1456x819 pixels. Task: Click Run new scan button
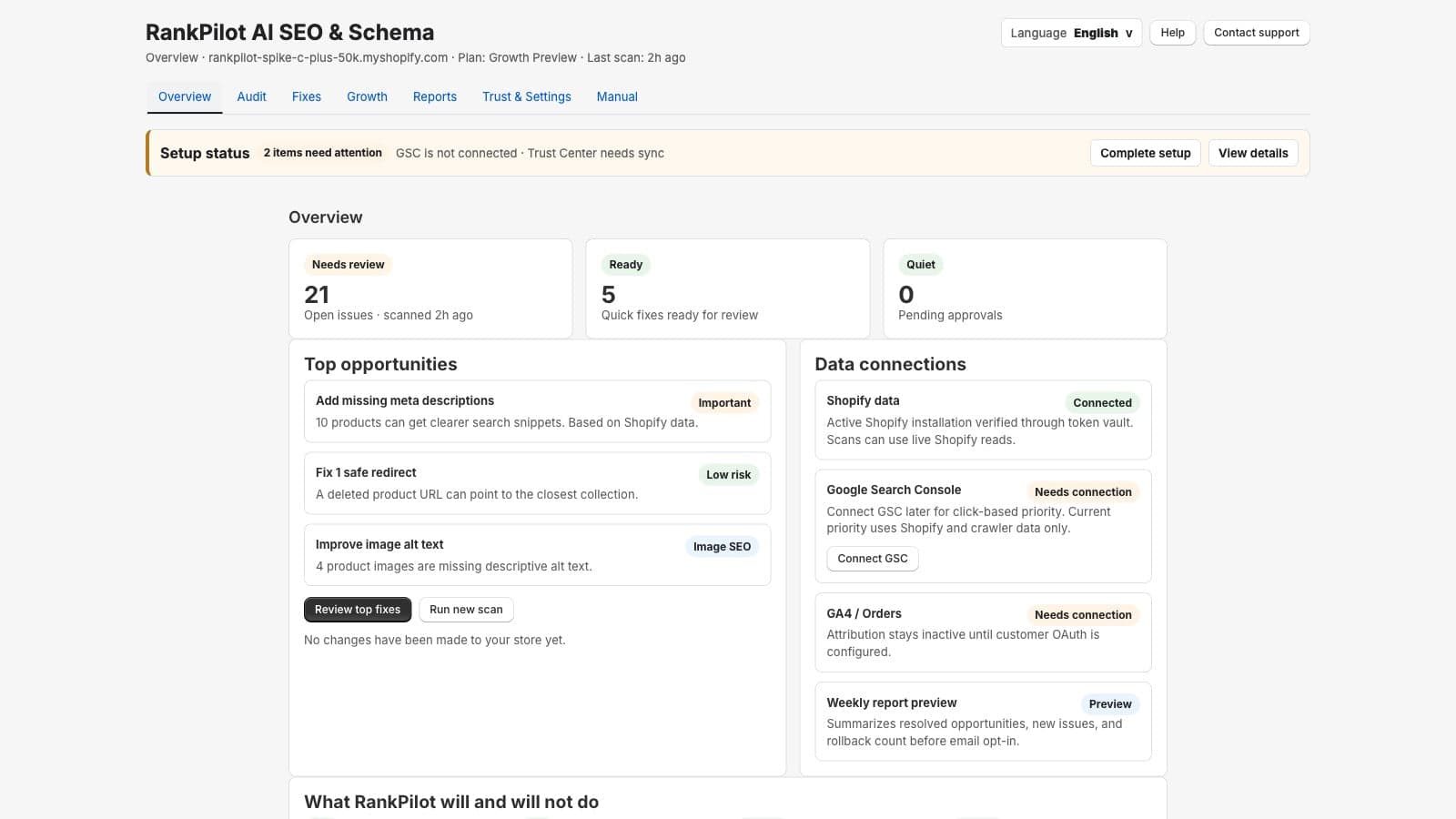pyautogui.click(x=466, y=610)
